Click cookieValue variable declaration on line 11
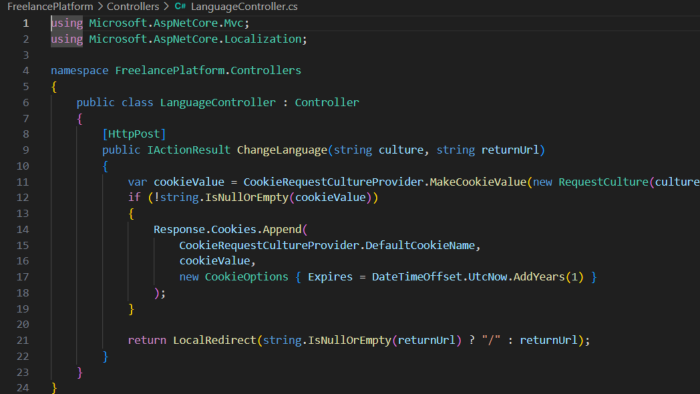The width and height of the screenshot is (700, 394). (x=189, y=182)
